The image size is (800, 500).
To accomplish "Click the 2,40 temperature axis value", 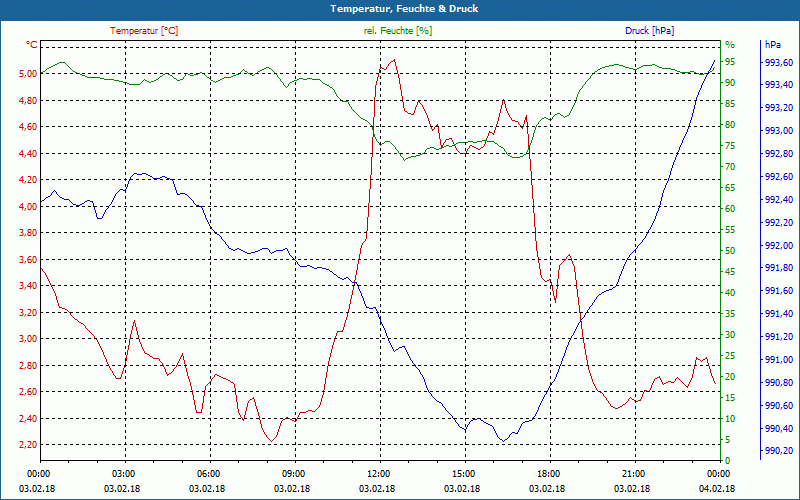I will click(x=29, y=418).
